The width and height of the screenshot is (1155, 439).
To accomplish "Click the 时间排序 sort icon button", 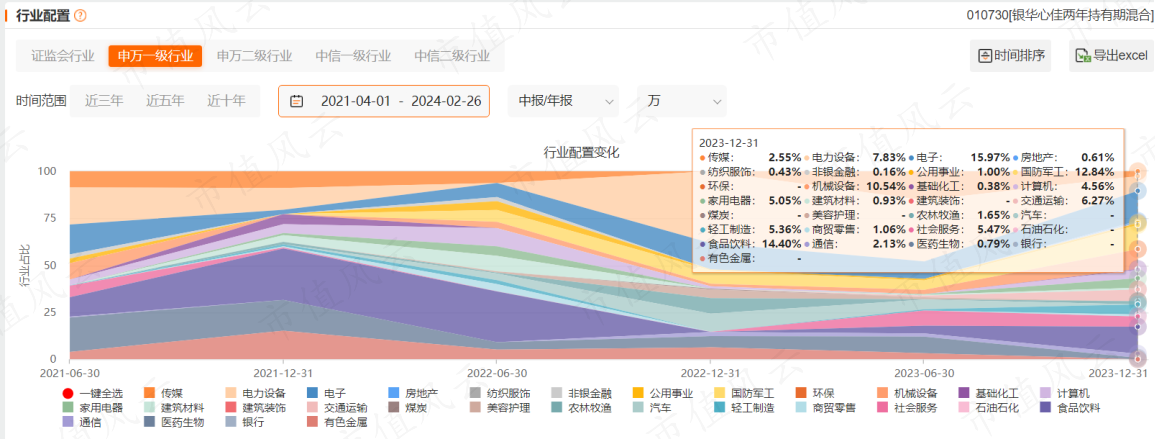I will [x=1010, y=56].
